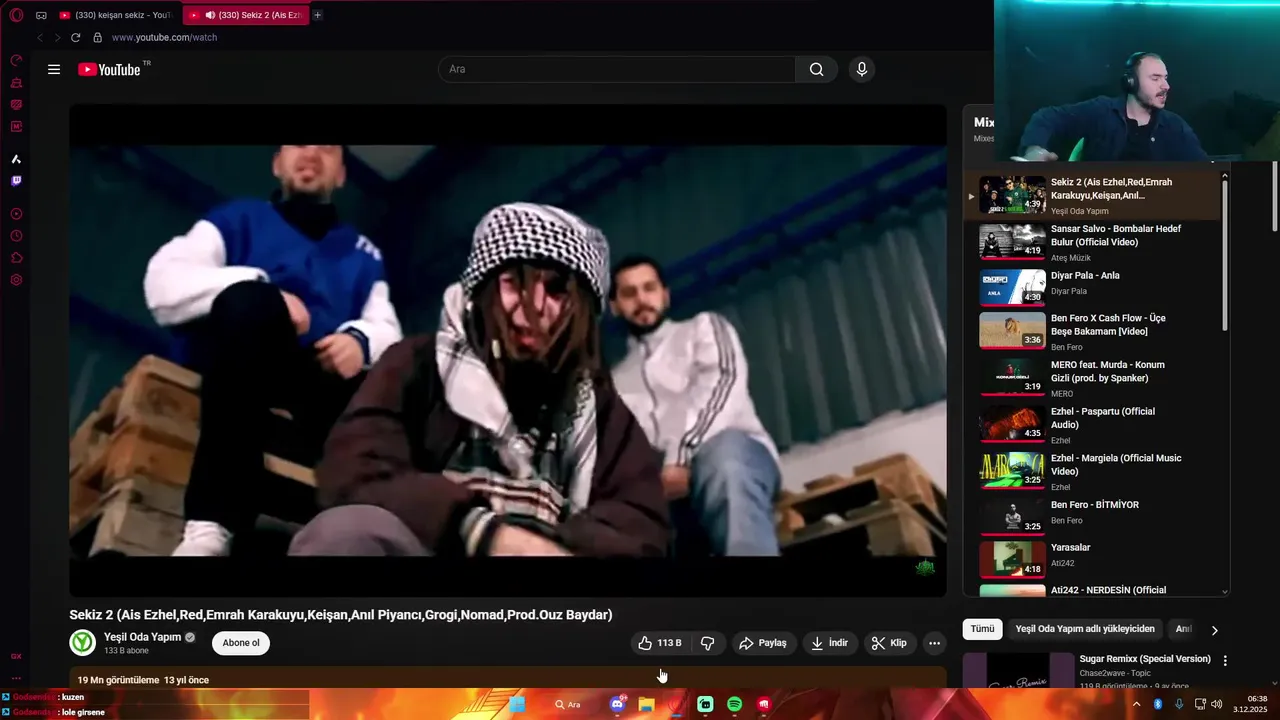Select the Tümü filter chip

tap(982, 629)
